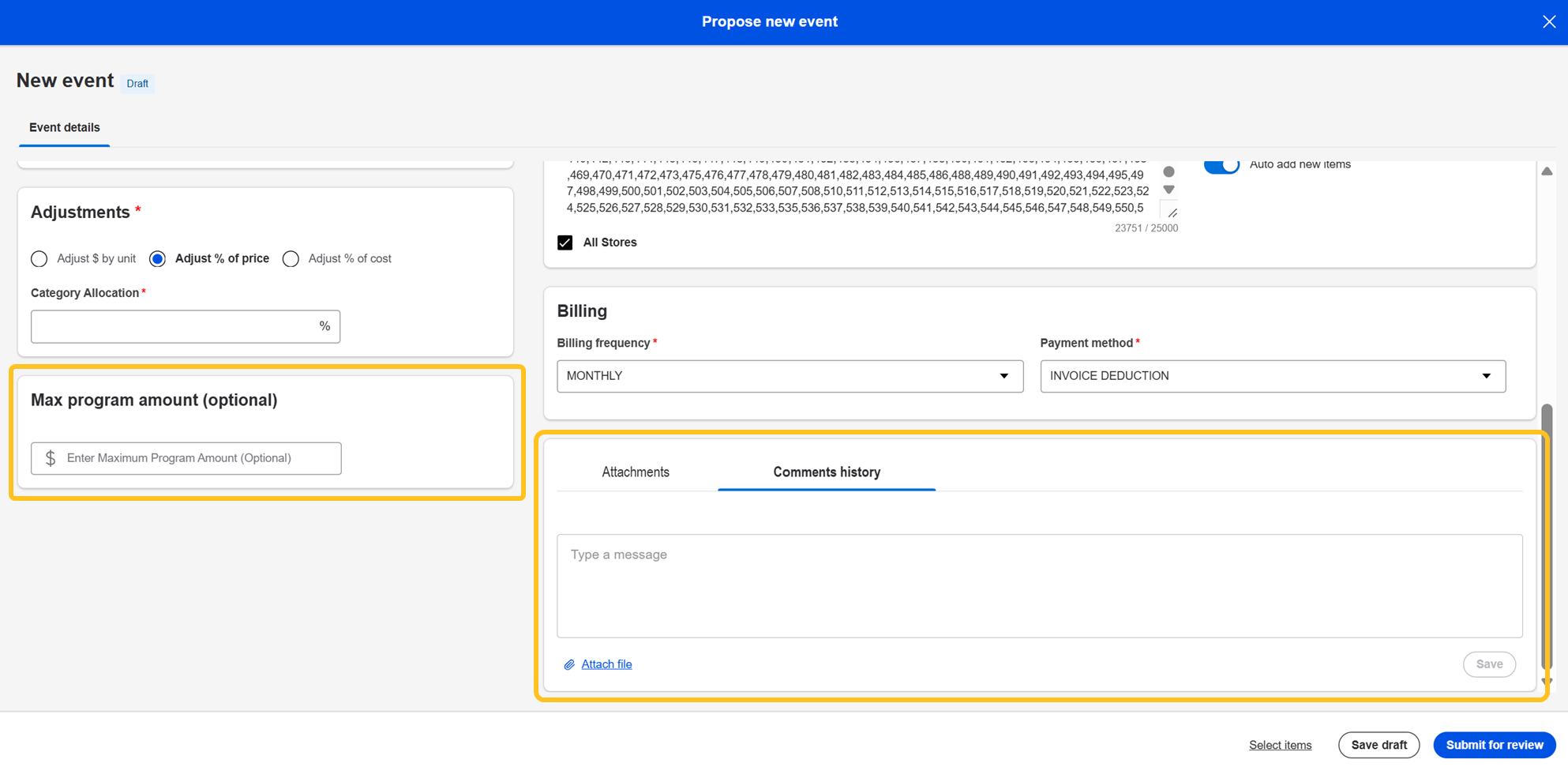This screenshot has width=1568, height=767.
Task: Select Adjust $ by unit radio button
Action: click(x=39, y=259)
